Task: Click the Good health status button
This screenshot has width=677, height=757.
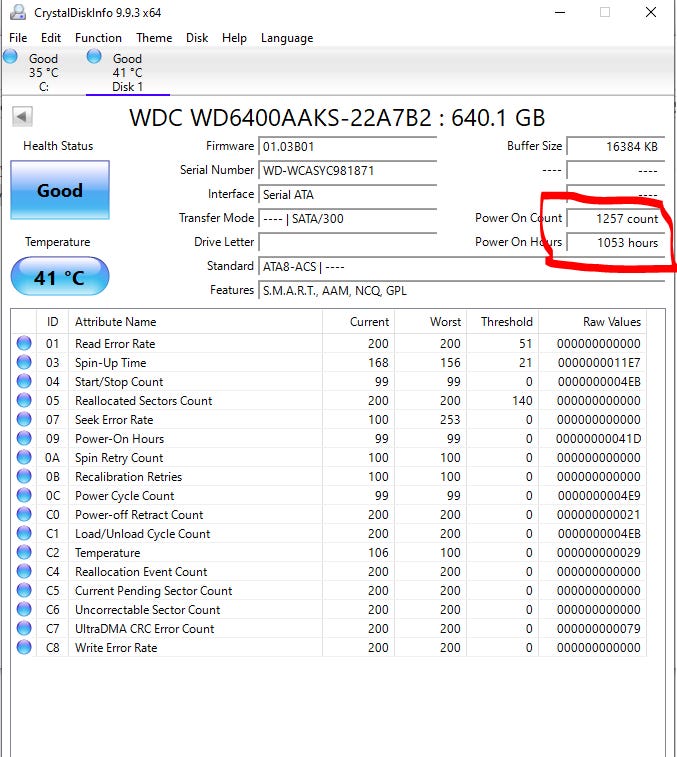Action: (60, 190)
